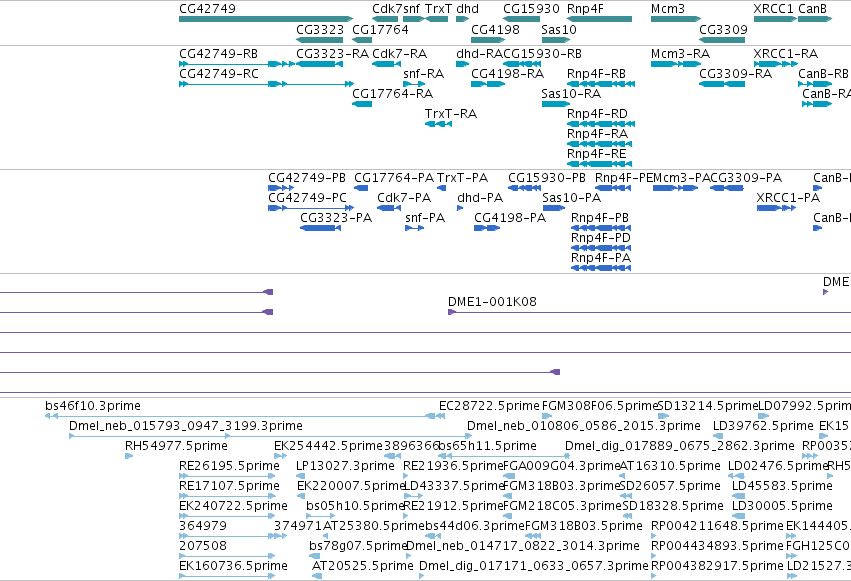Click the TrxT-RA transcript
The width and height of the screenshot is (851, 581).
pos(439,124)
